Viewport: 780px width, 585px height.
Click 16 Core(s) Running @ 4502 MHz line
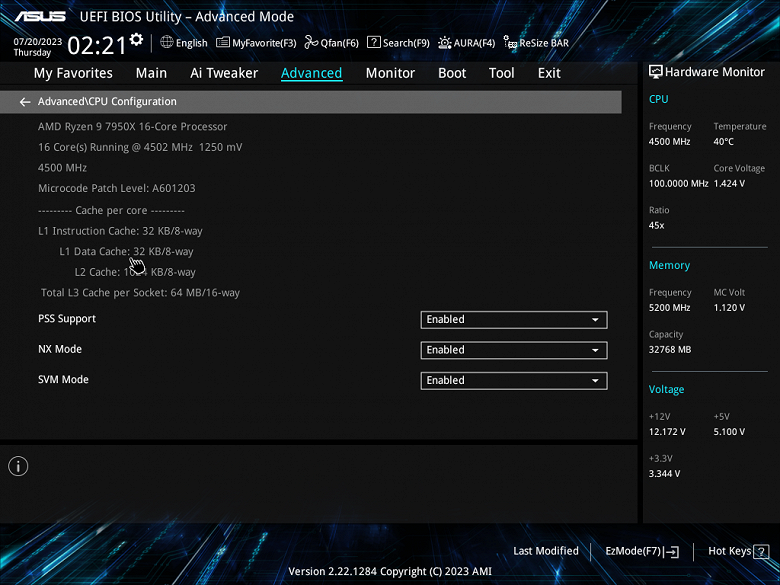[140, 147]
